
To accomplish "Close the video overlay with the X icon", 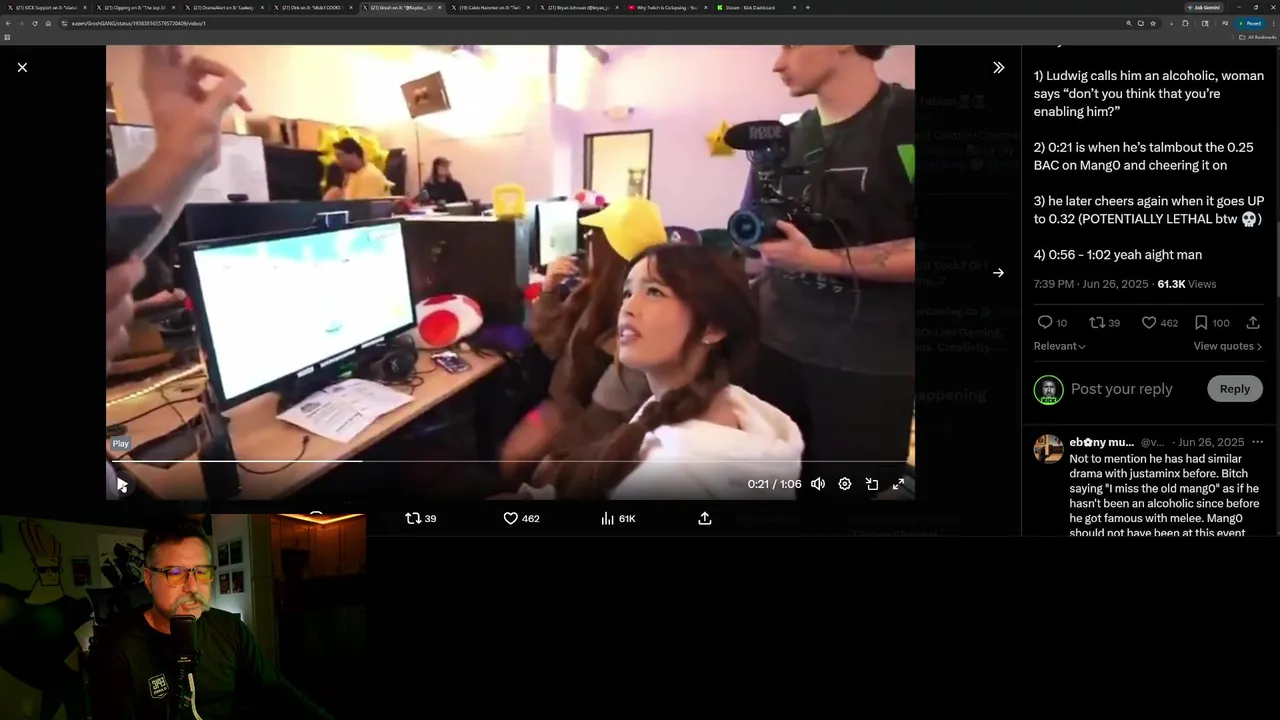I will click(22, 67).
